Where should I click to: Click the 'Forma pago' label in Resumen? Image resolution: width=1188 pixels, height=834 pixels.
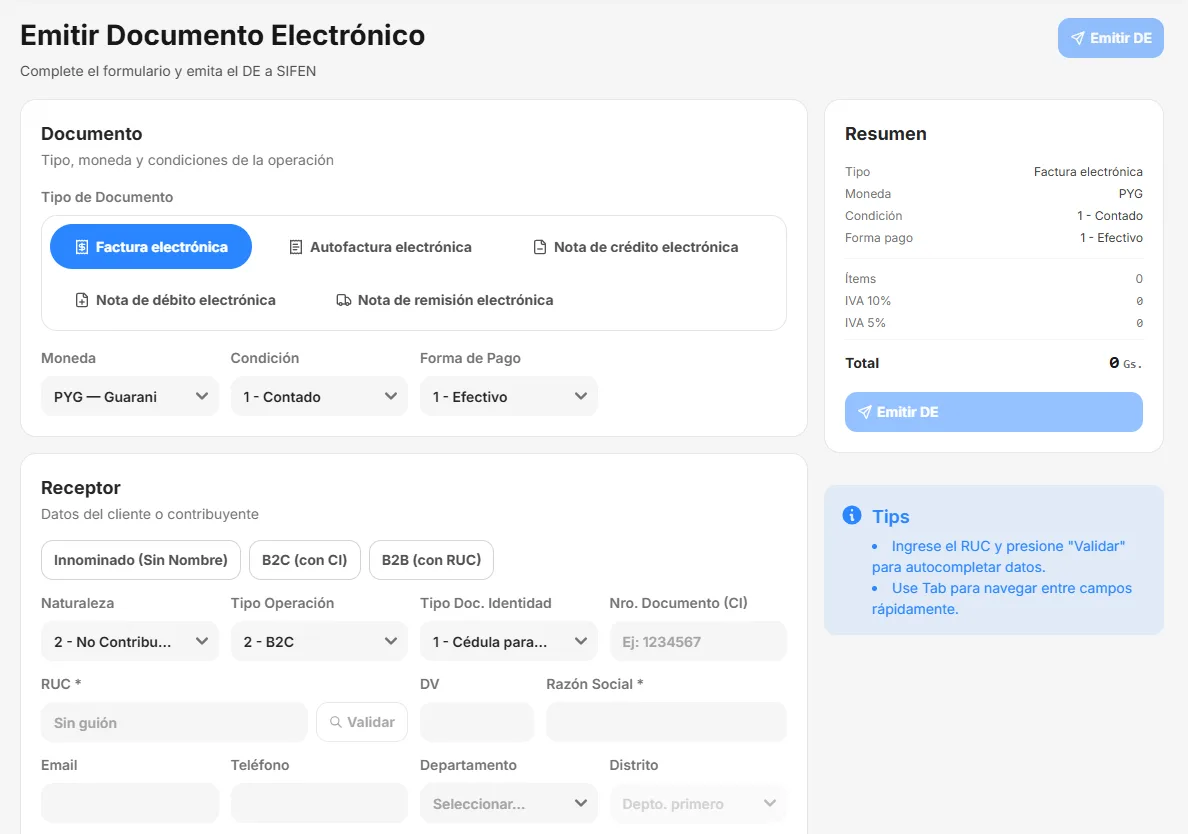click(x=879, y=238)
